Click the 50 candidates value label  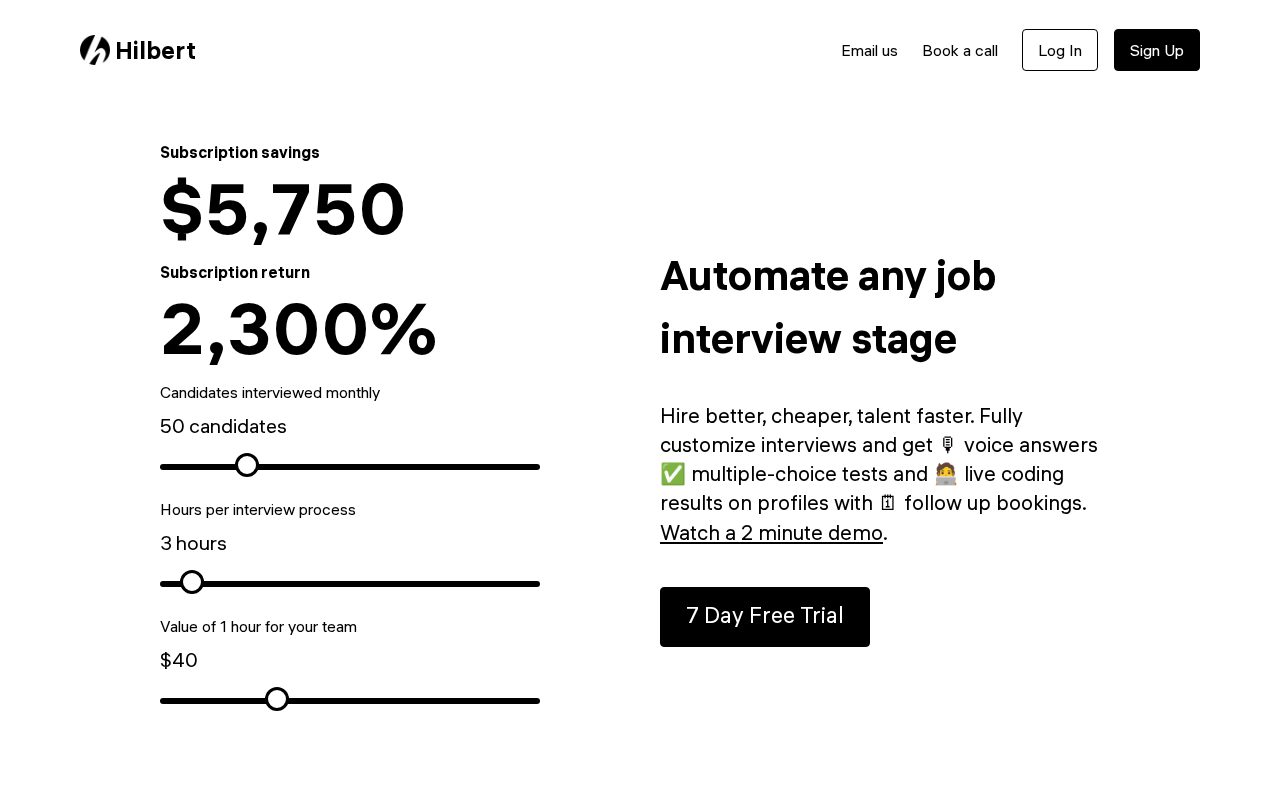223,427
